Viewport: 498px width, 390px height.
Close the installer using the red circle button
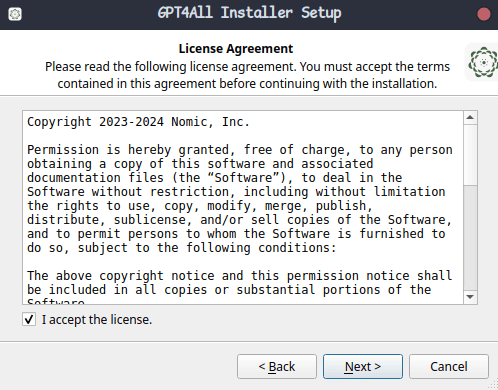pyautogui.click(x=483, y=14)
